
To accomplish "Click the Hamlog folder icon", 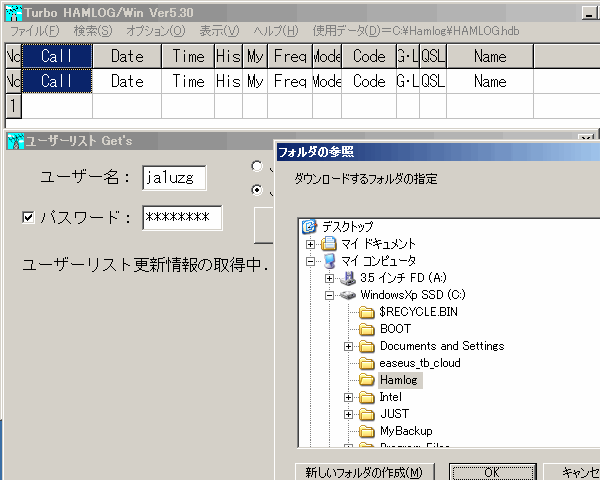I will pyautogui.click(x=367, y=380).
